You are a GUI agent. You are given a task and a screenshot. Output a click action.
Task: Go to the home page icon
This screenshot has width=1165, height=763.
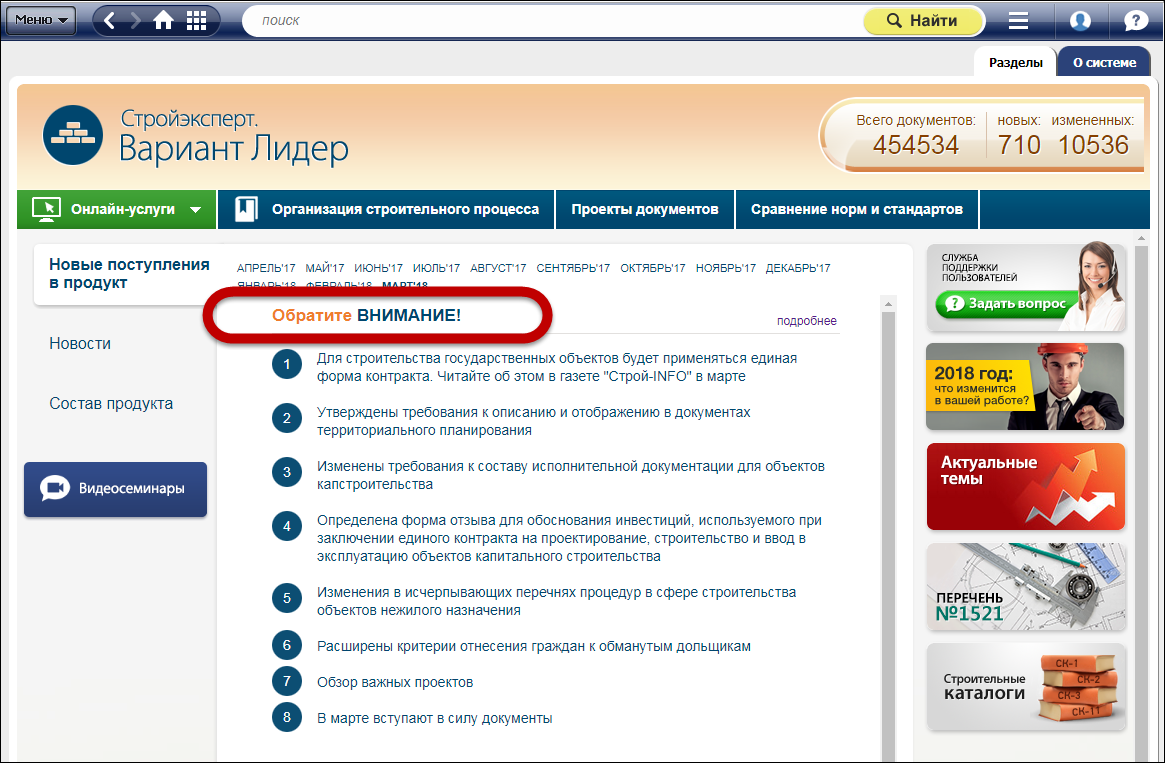click(163, 20)
